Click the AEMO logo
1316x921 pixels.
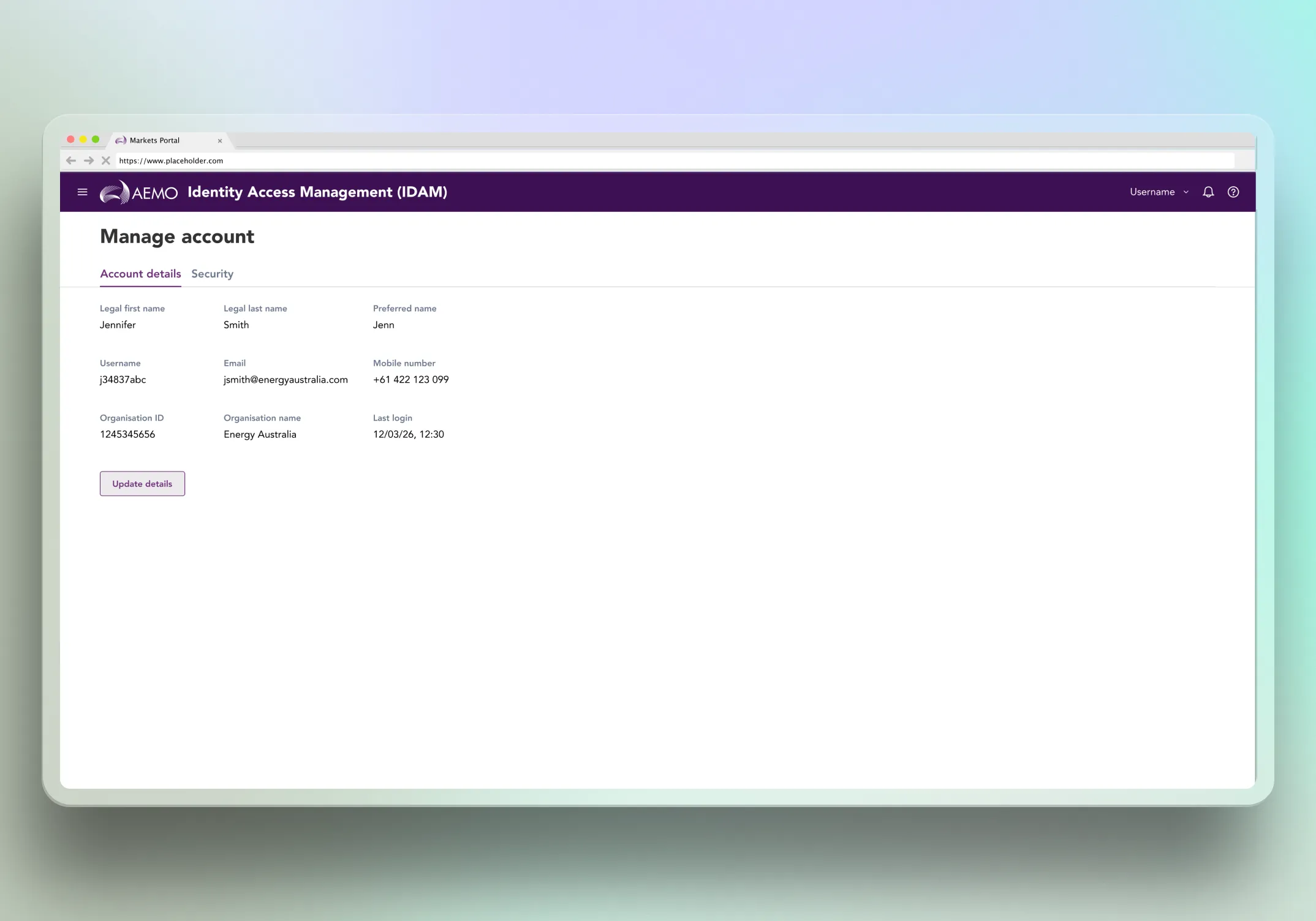(x=139, y=192)
